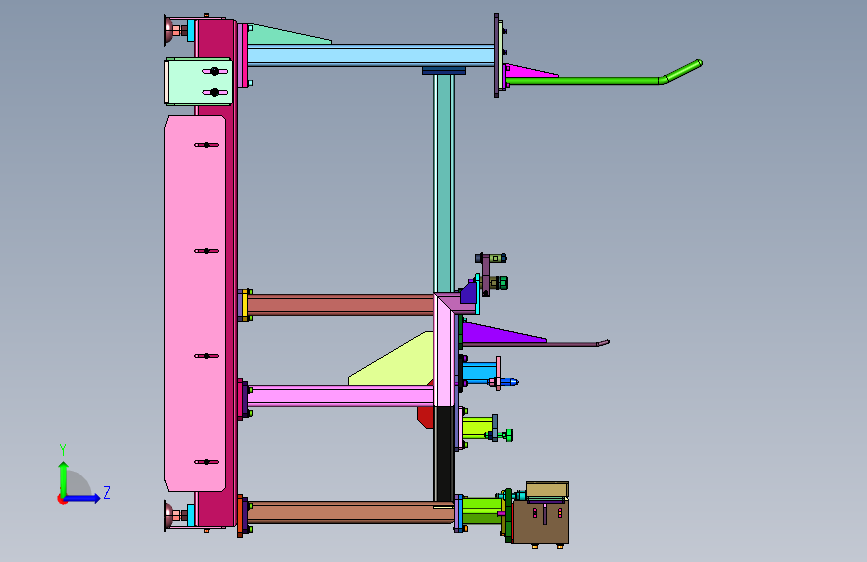Select the tan cover on top of the motor box
Viewport: 867px width, 562px height.
pyautogui.click(x=547, y=490)
